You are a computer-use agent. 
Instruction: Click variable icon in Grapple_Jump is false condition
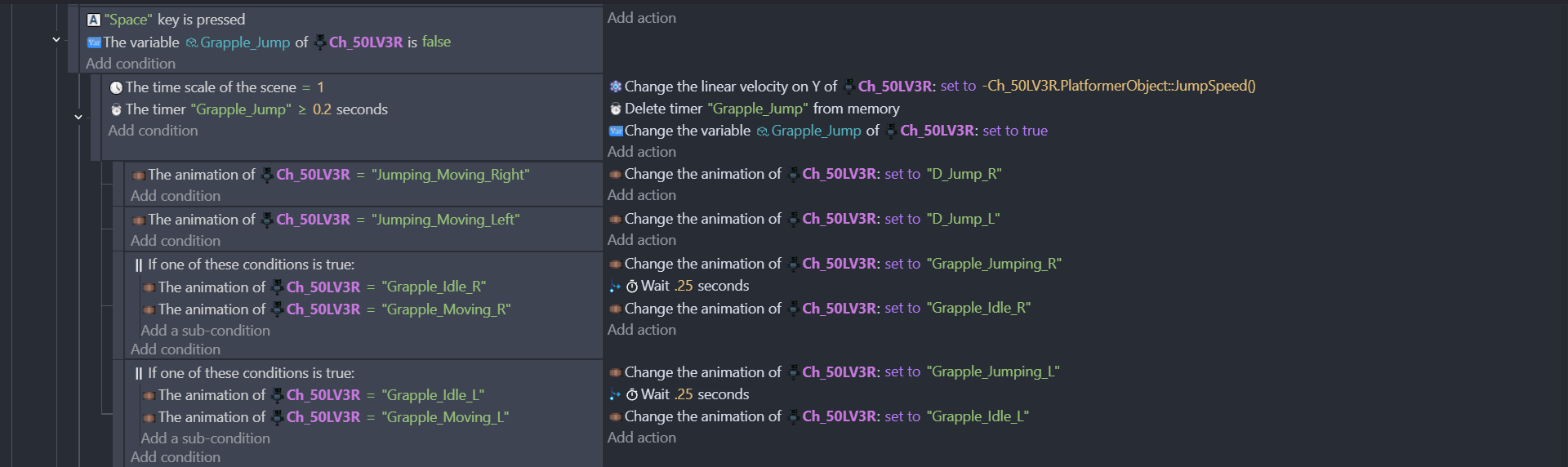(94, 42)
